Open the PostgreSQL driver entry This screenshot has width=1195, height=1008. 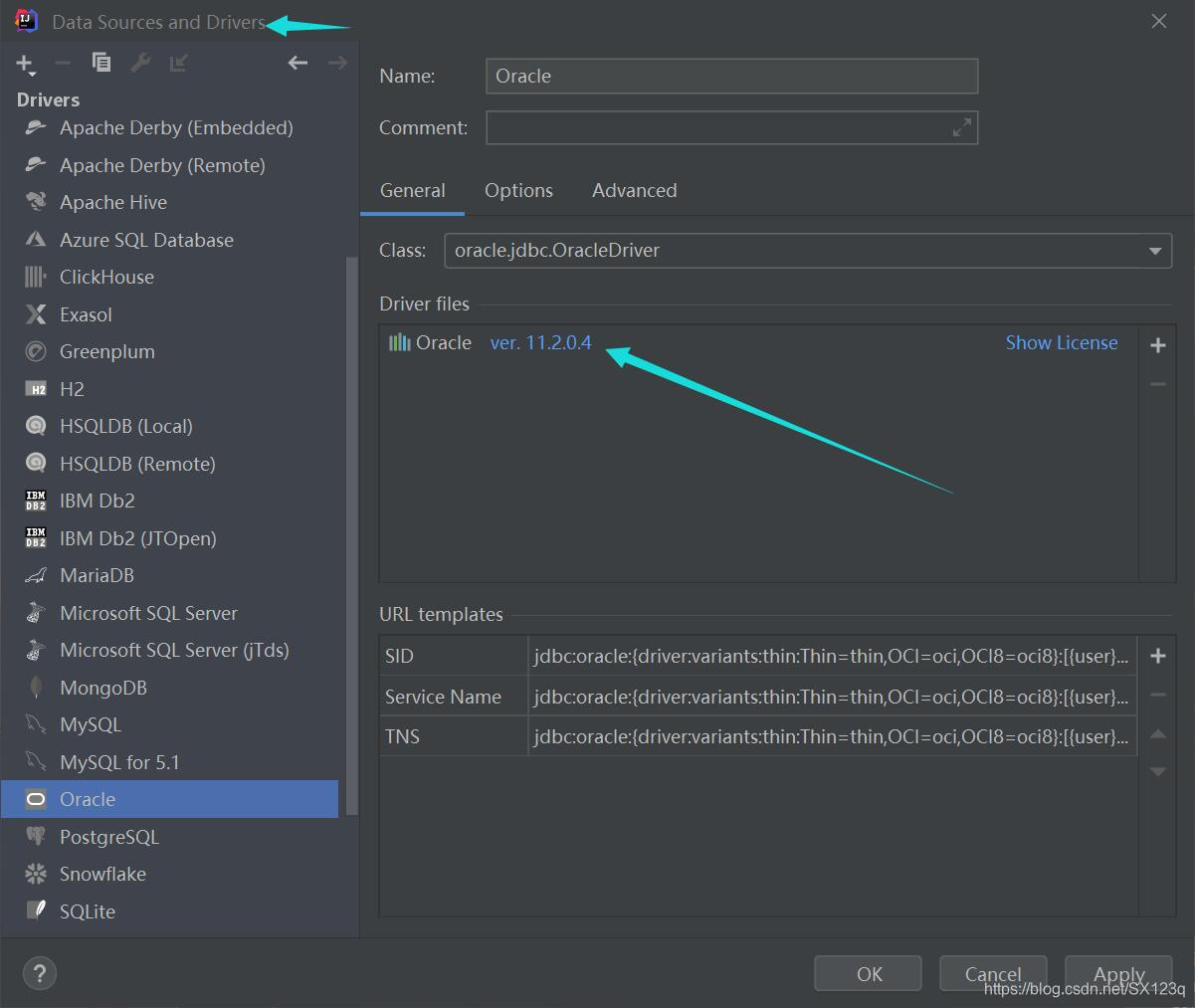tap(109, 837)
